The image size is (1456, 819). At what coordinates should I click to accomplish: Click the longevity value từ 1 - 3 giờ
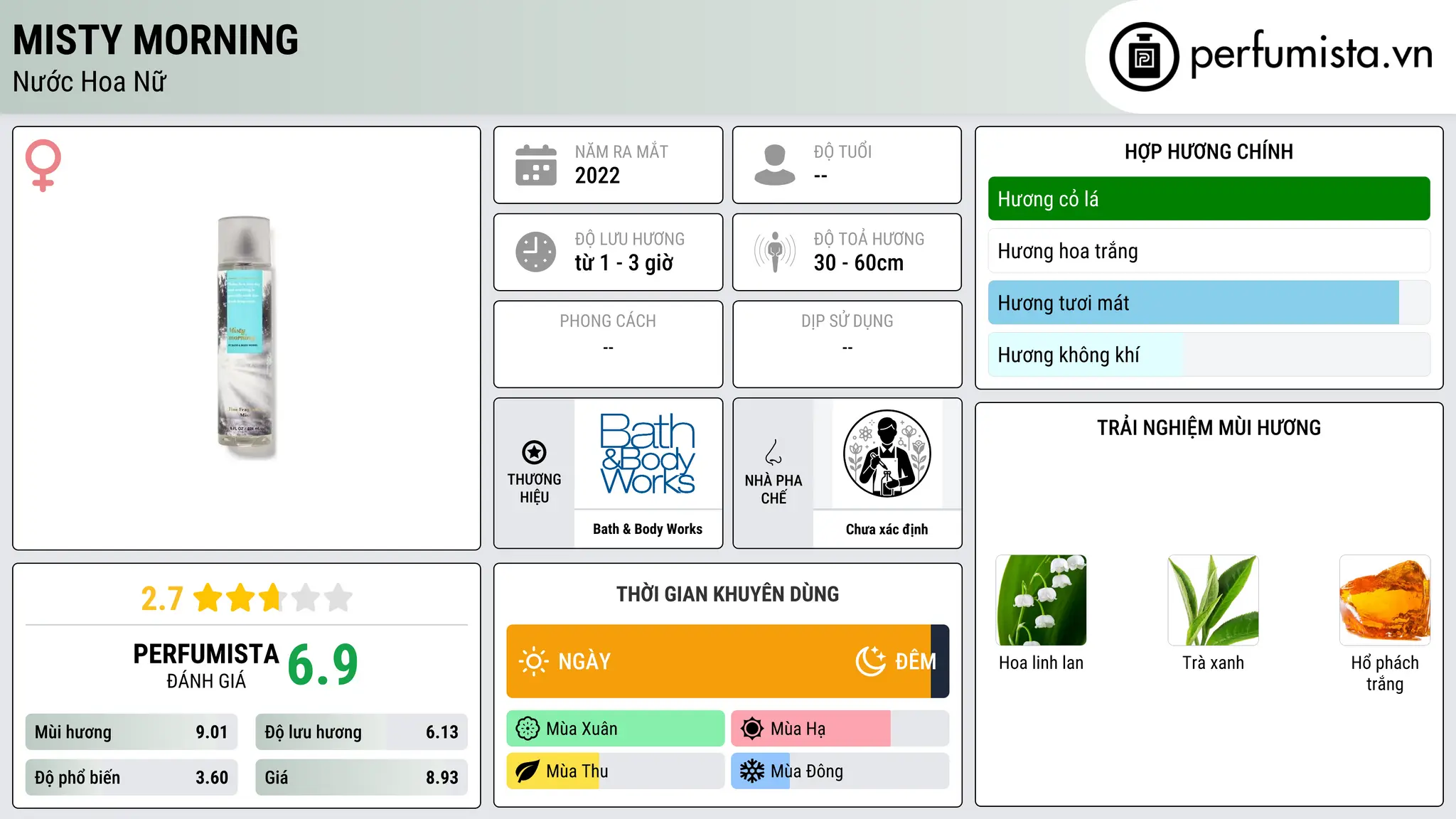[x=624, y=263]
